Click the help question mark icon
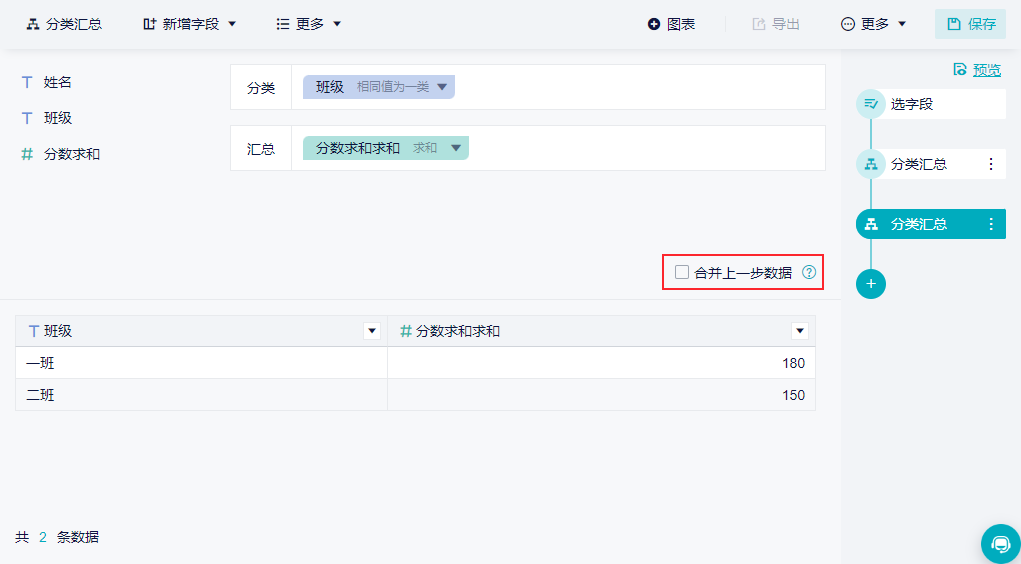 point(809,272)
